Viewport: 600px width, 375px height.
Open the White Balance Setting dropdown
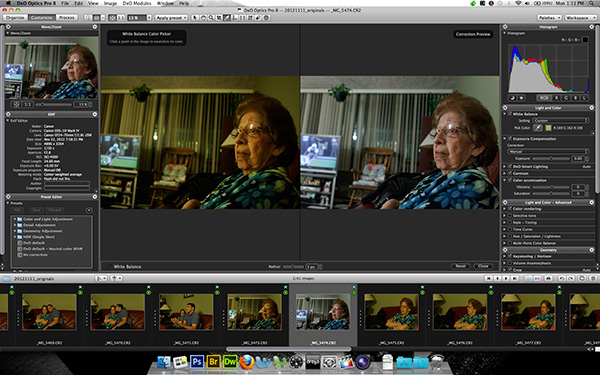point(561,121)
